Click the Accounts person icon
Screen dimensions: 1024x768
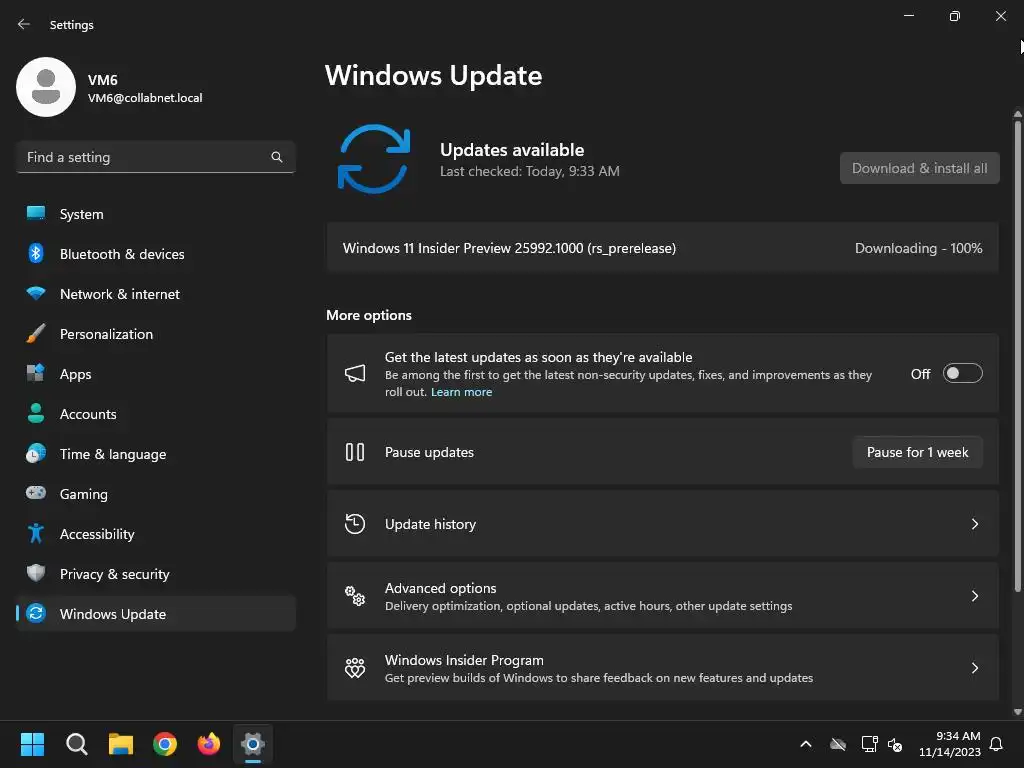click(36, 413)
